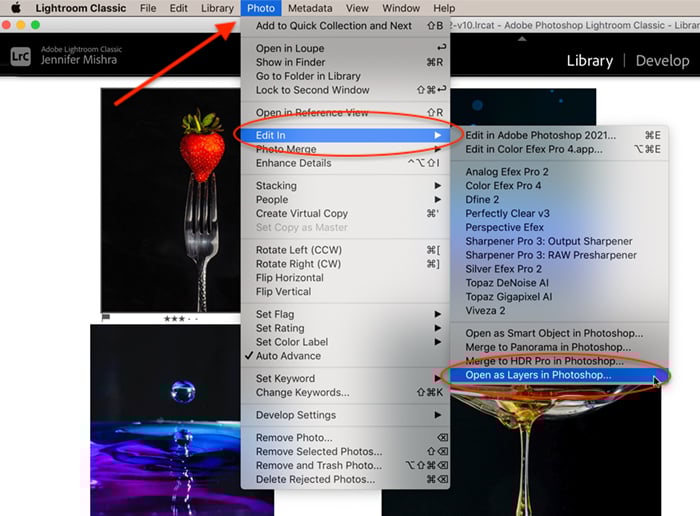Select Viveza 2

tap(559, 310)
